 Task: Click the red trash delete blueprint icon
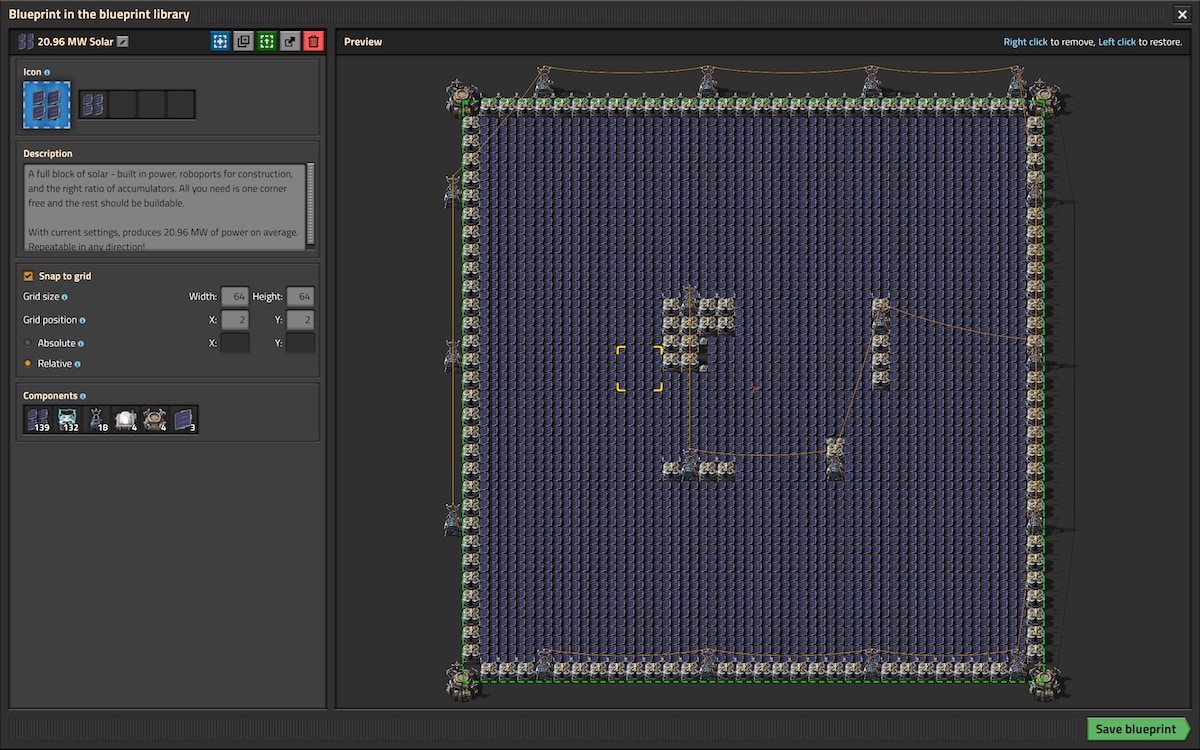pyautogui.click(x=313, y=41)
